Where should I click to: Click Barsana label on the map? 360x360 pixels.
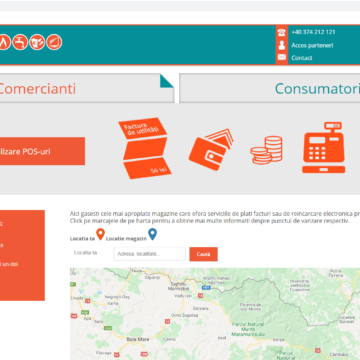pyautogui.click(x=200, y=308)
